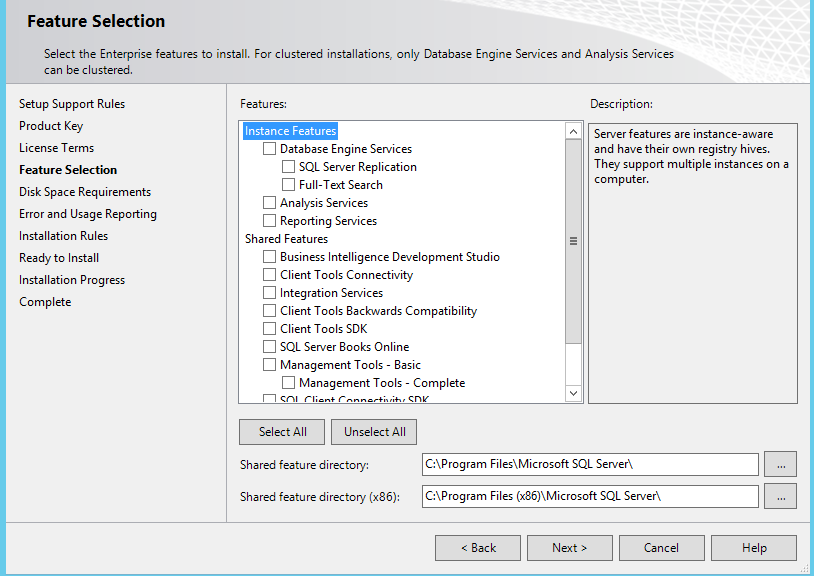
Task: Click the Shared feature directory path field
Action: pos(590,464)
